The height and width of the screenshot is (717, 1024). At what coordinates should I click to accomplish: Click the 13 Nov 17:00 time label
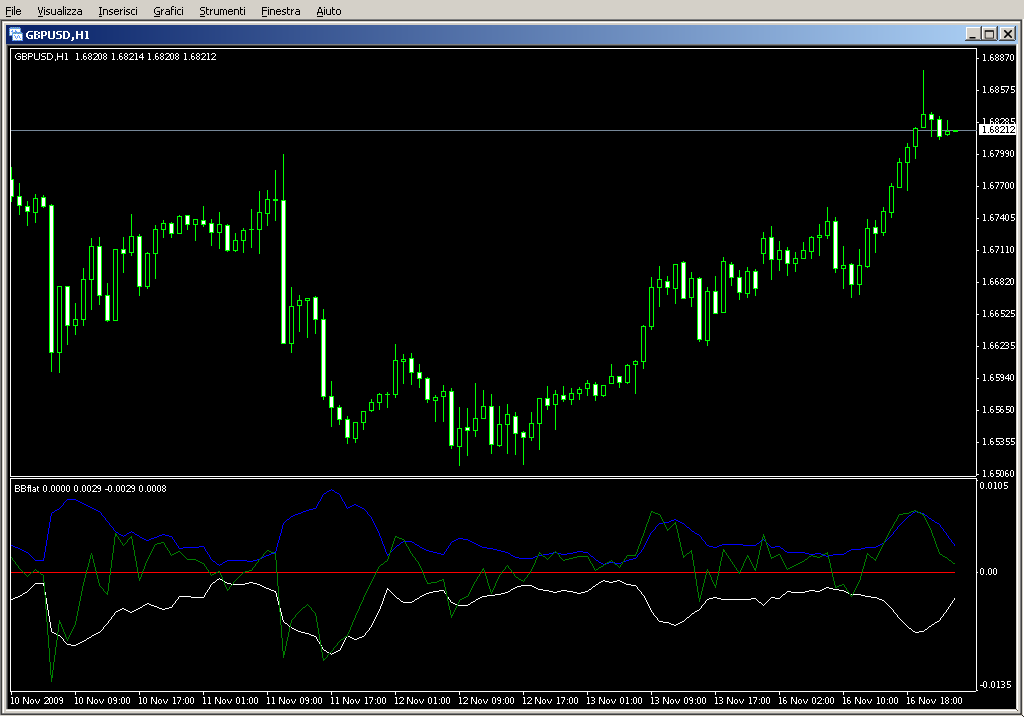pos(743,701)
